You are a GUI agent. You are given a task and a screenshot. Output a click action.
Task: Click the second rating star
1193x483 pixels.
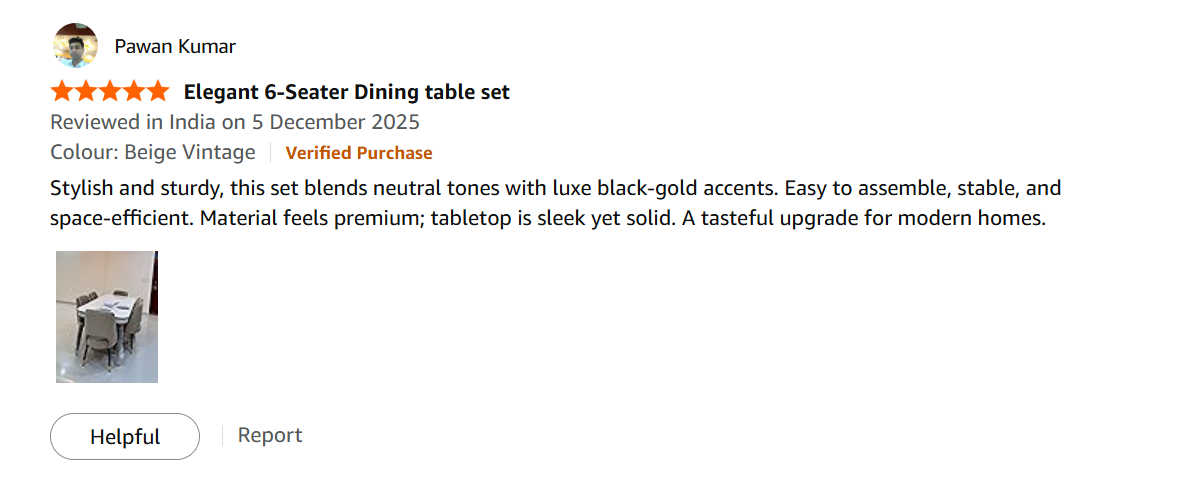(x=86, y=92)
